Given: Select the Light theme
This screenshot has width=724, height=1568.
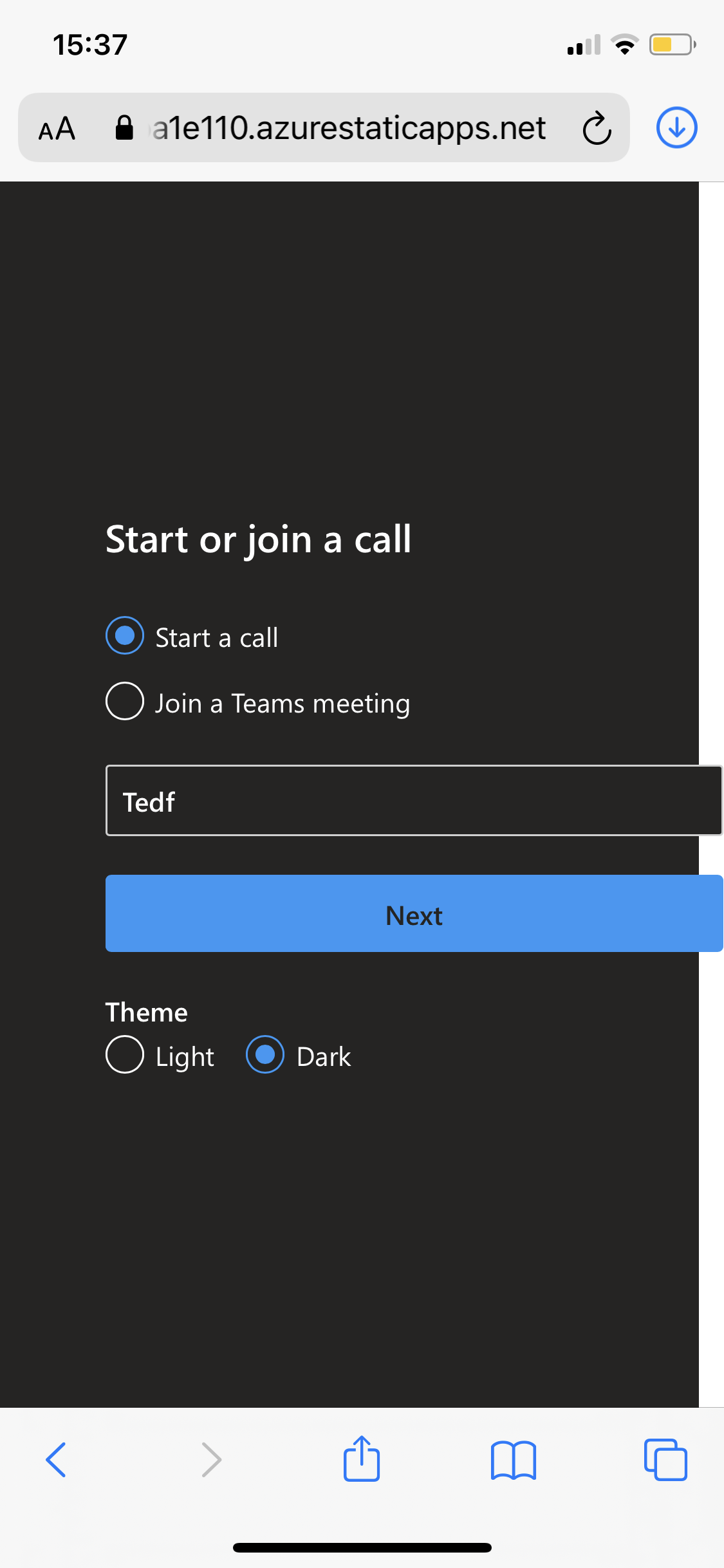Looking at the screenshot, I should (126, 1054).
